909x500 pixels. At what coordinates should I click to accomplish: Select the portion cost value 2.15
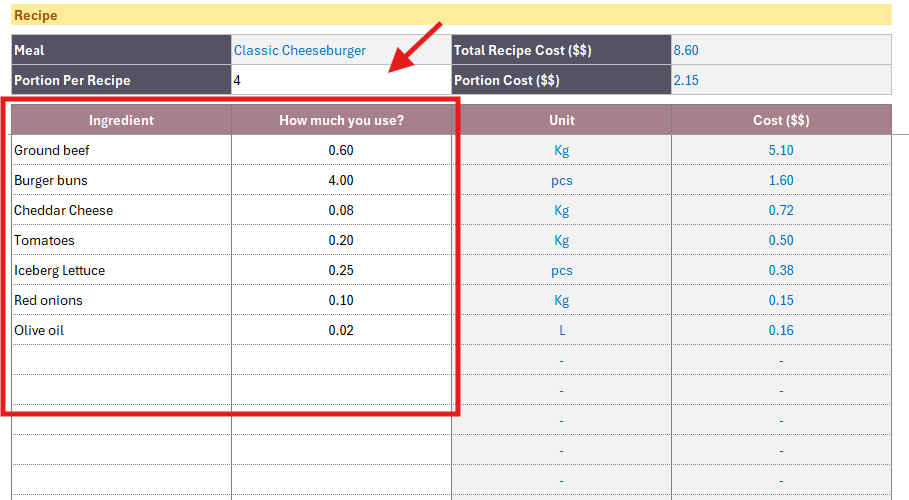781,80
